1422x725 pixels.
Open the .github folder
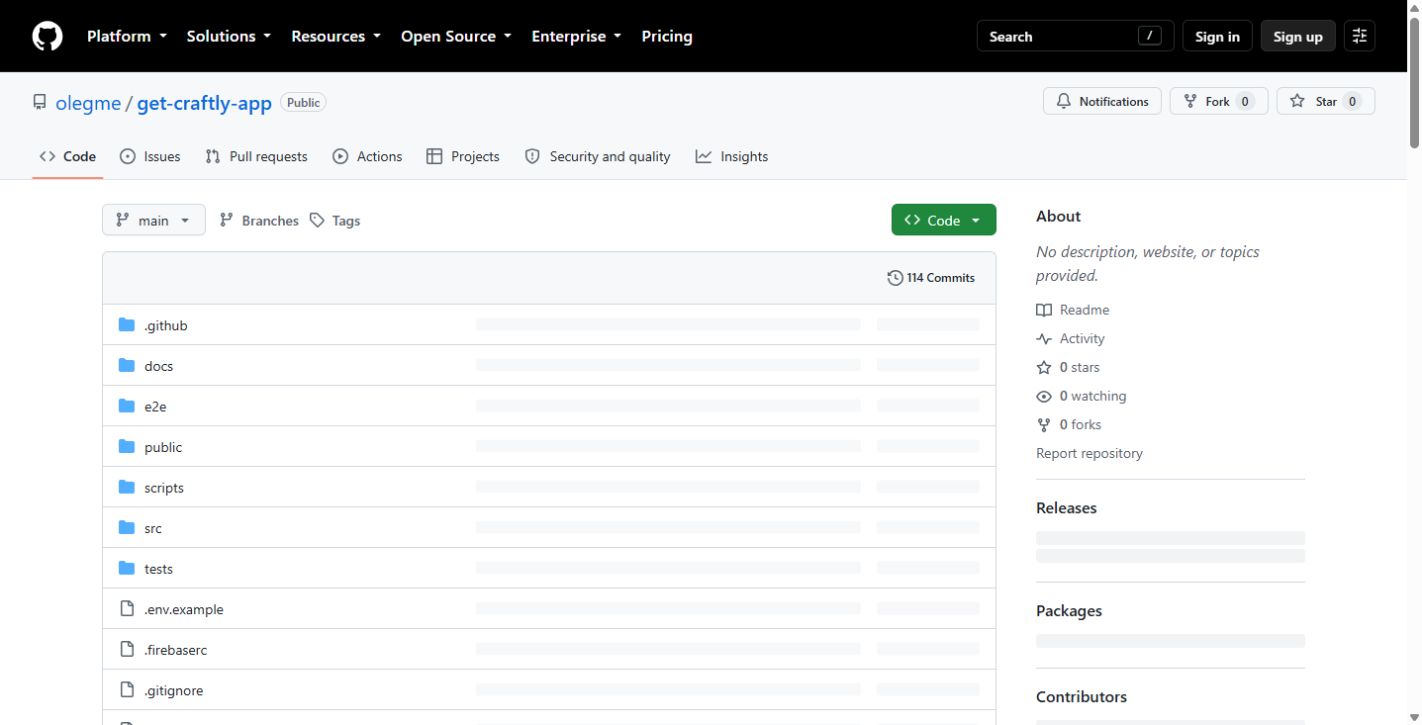click(x=166, y=326)
